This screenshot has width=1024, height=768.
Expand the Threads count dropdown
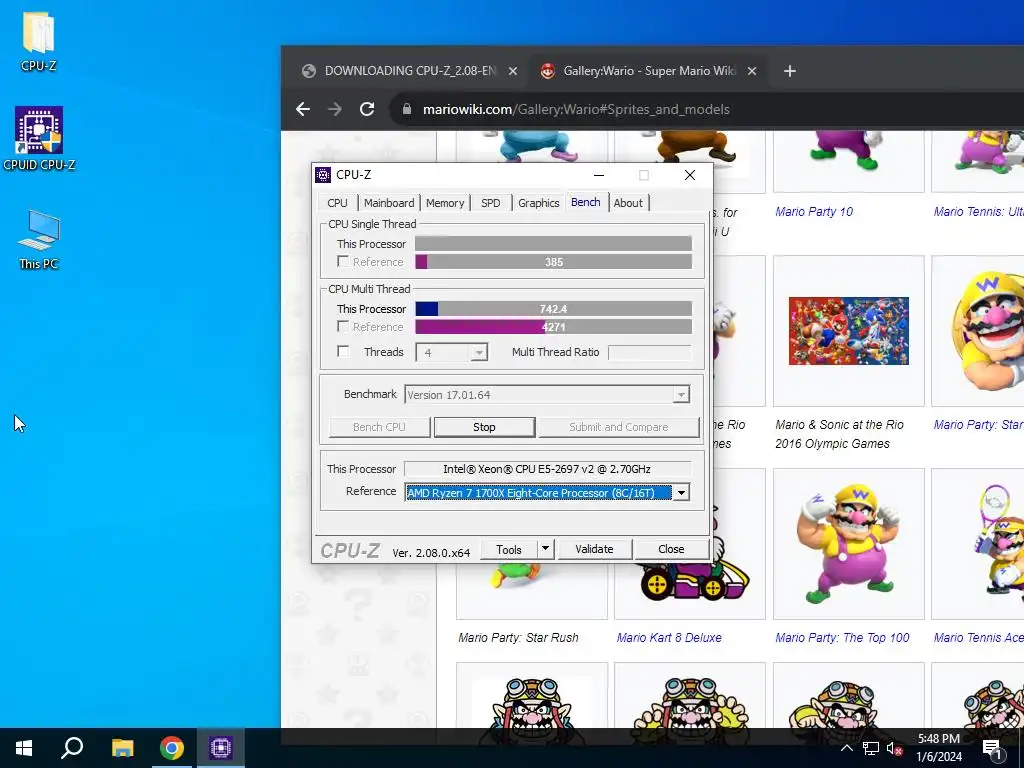coord(479,353)
